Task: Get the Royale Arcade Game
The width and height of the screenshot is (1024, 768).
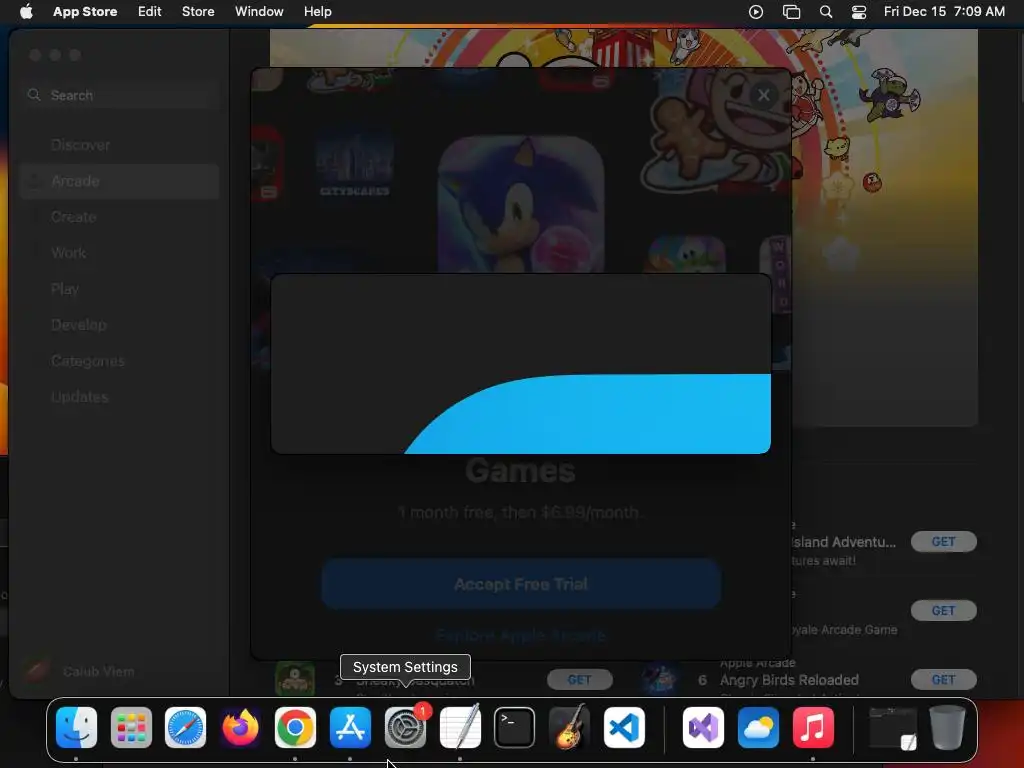Action: click(943, 611)
